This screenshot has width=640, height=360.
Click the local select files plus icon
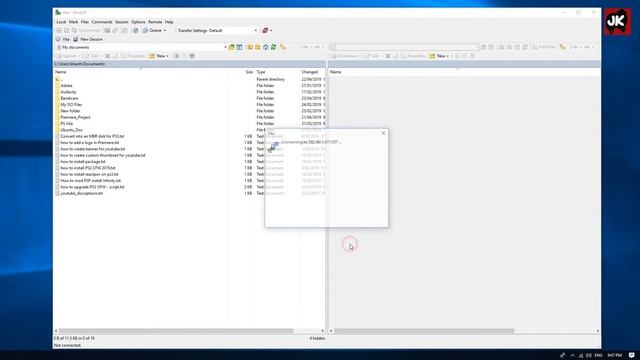click(x=177, y=56)
